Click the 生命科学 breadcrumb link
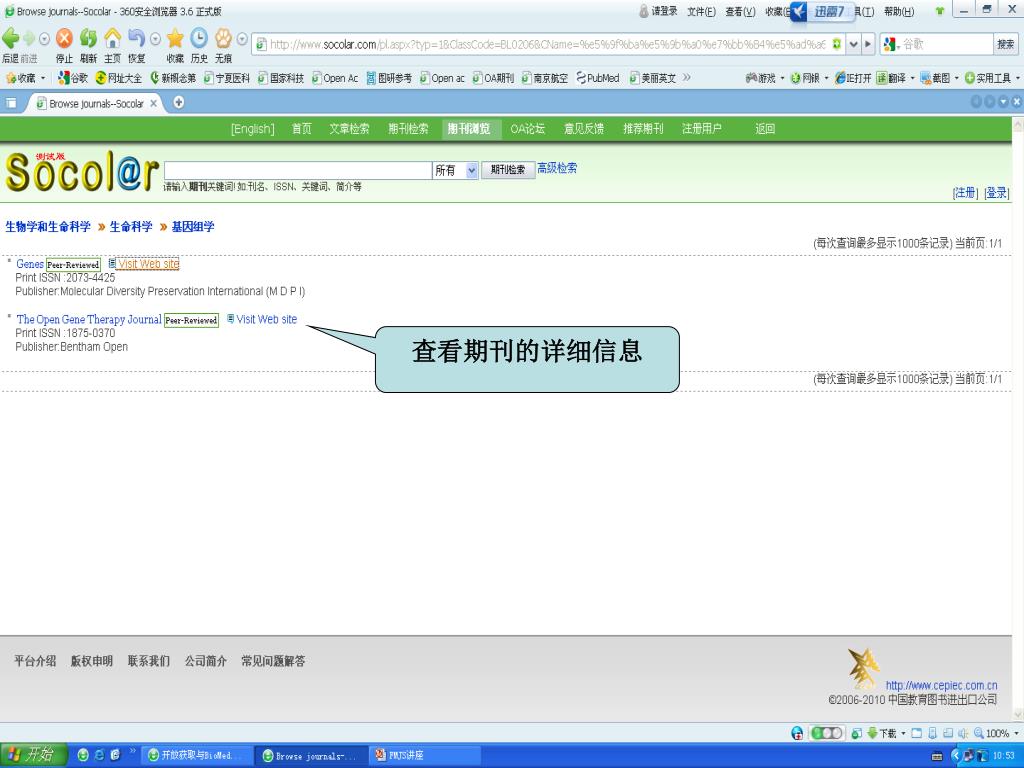This screenshot has width=1024, height=768. coord(131,227)
